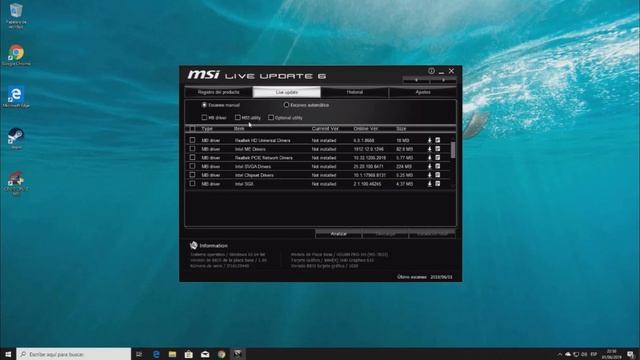This screenshot has width=640, height=360.
Task: Click the Descargar button
Action: coord(385,234)
